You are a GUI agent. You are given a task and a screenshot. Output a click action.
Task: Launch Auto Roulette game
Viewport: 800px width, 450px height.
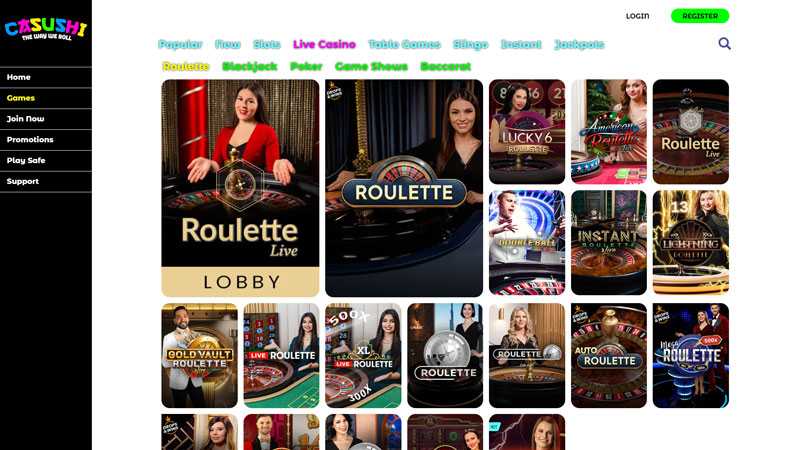coord(609,356)
